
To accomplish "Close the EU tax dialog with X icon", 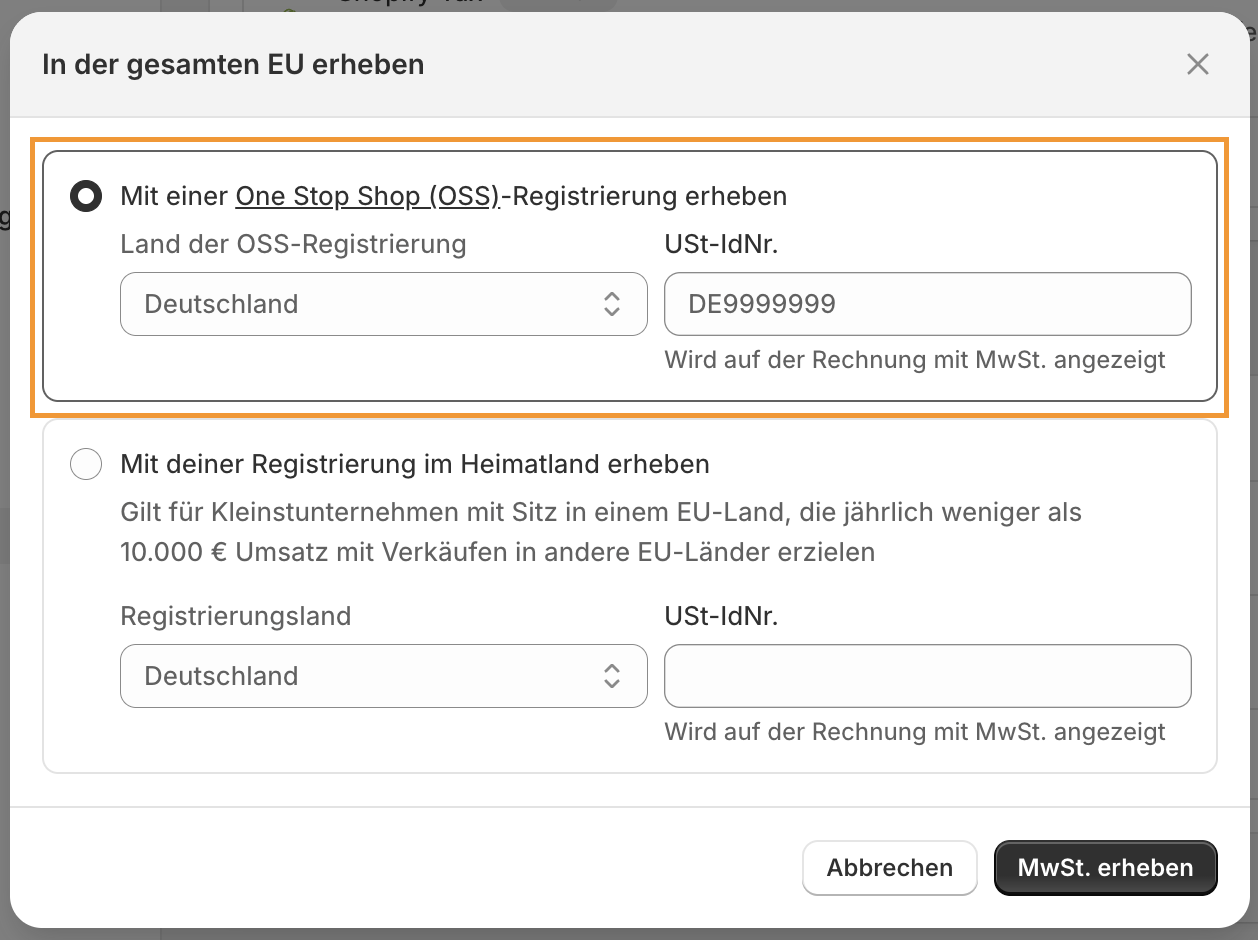I will [1197, 65].
